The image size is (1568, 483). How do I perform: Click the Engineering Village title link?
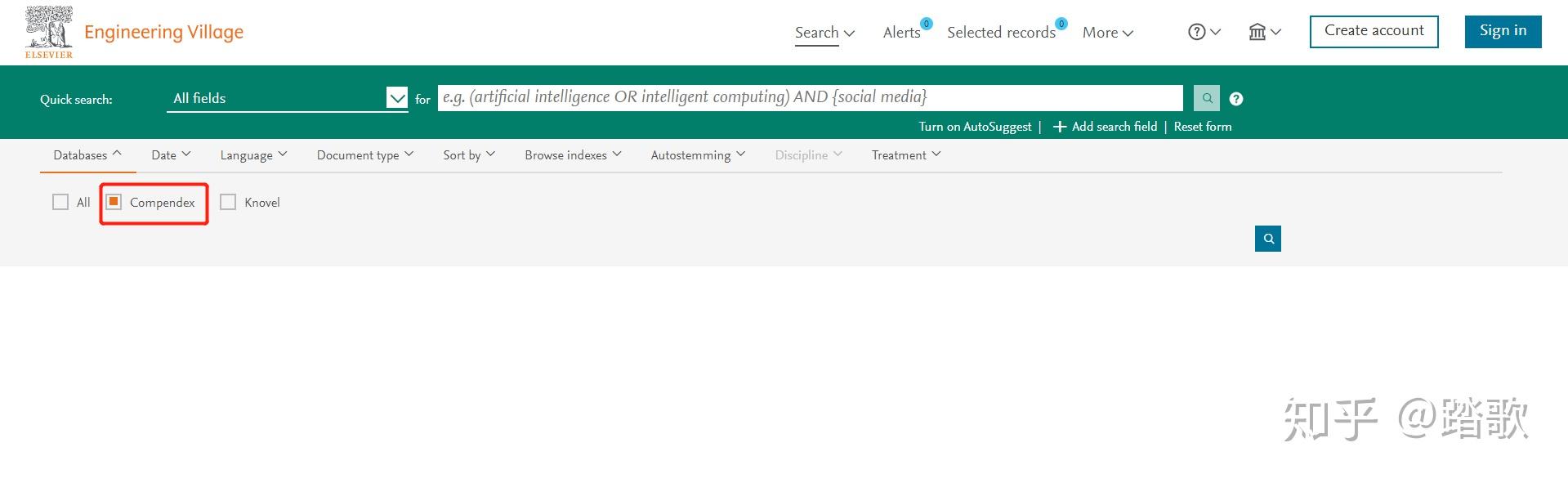(x=163, y=32)
